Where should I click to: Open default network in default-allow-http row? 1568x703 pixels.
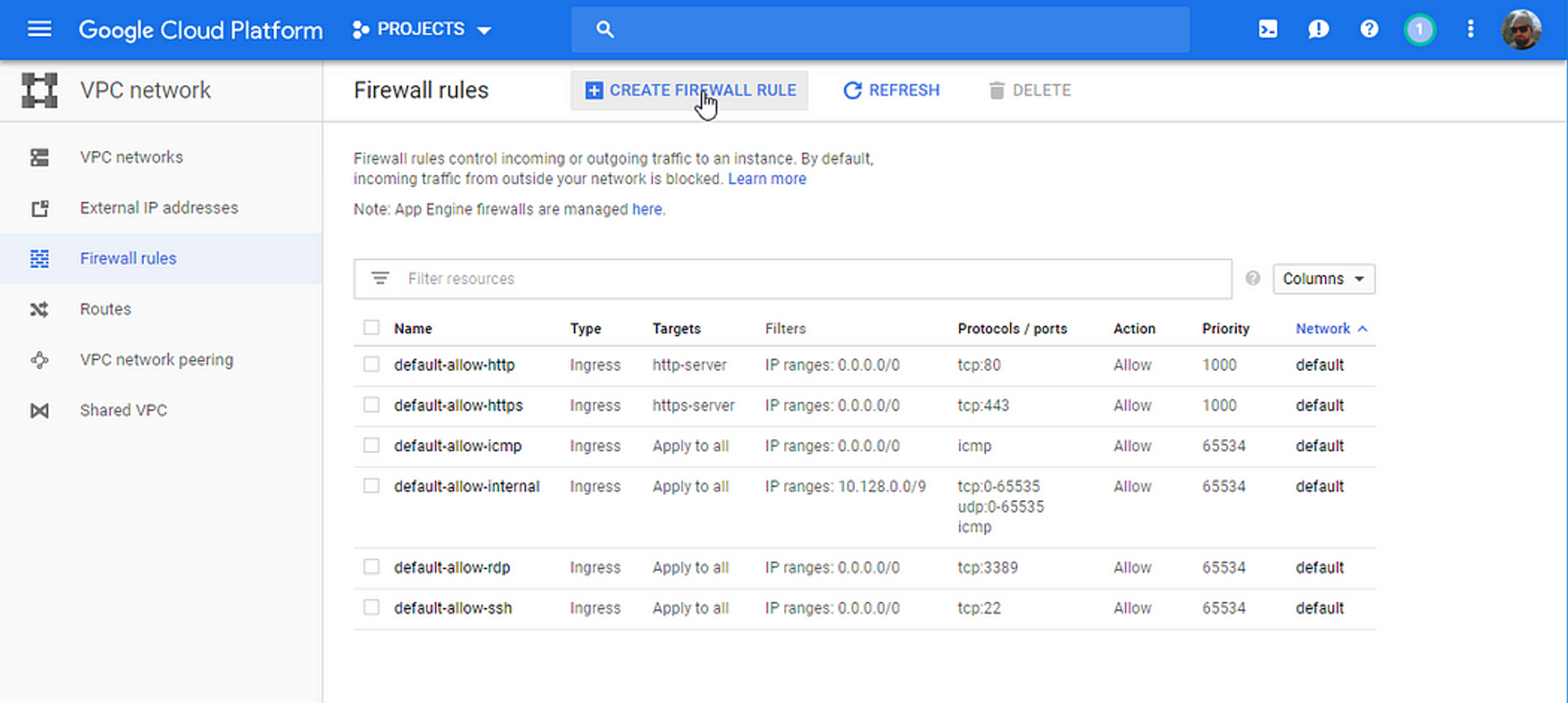[x=1319, y=365]
